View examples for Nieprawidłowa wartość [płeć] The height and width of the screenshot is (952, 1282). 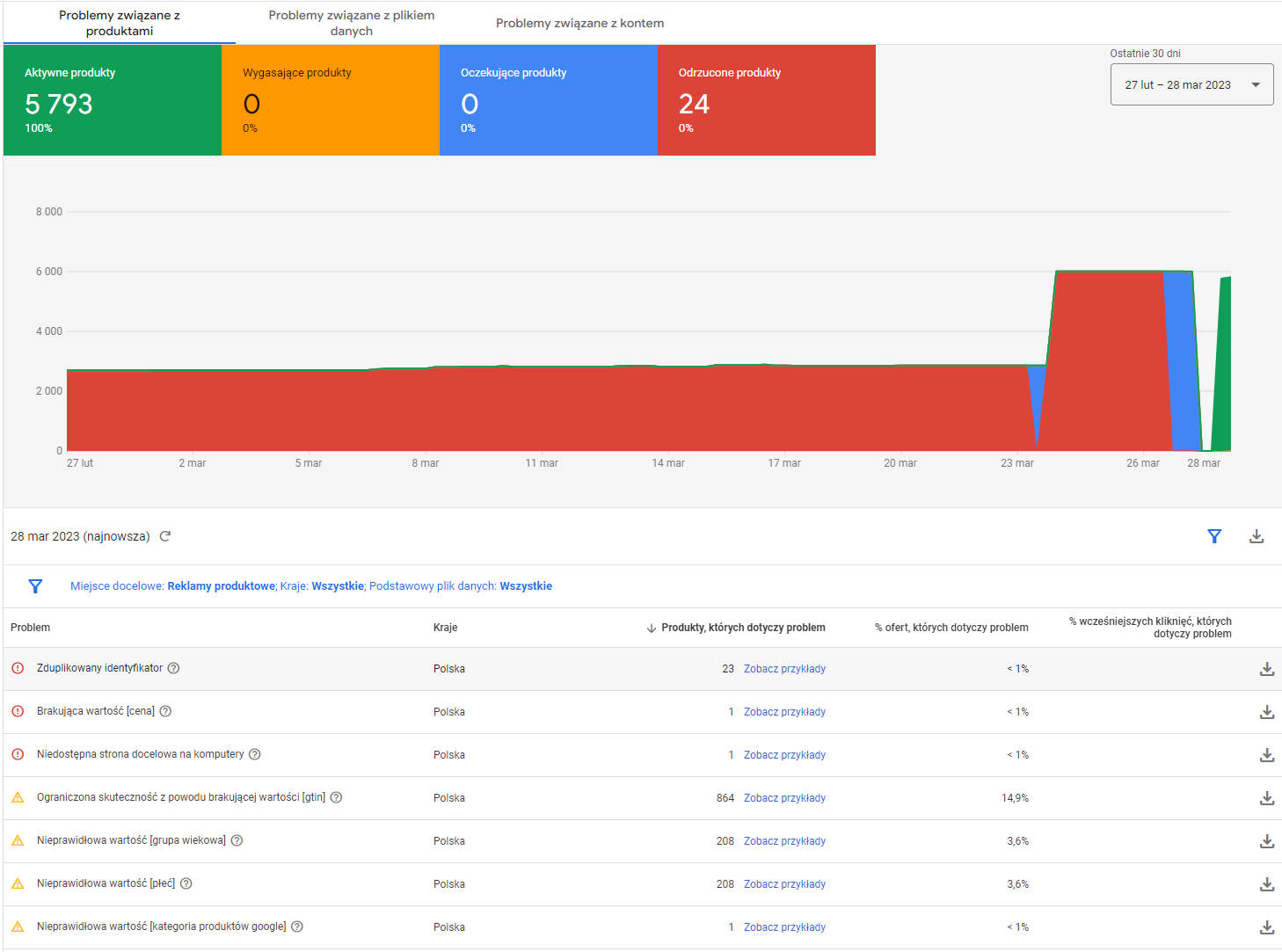[x=784, y=884]
